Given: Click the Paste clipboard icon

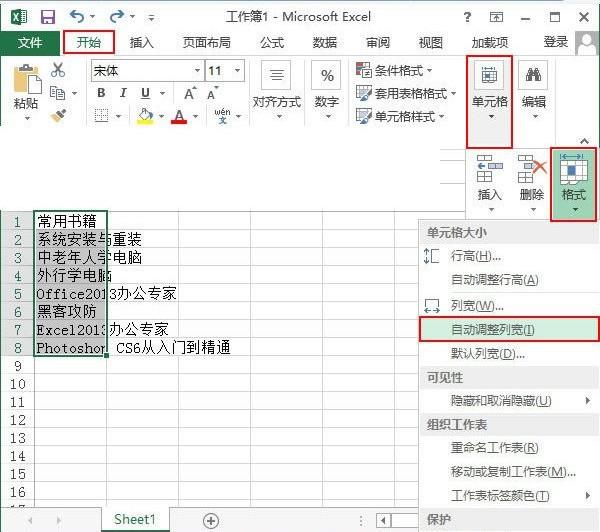Looking at the screenshot, I should click(x=27, y=80).
